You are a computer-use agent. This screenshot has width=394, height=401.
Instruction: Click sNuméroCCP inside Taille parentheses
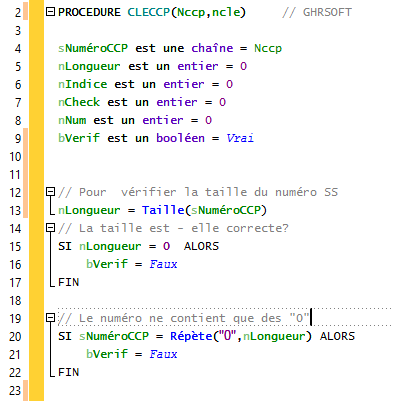(226, 210)
